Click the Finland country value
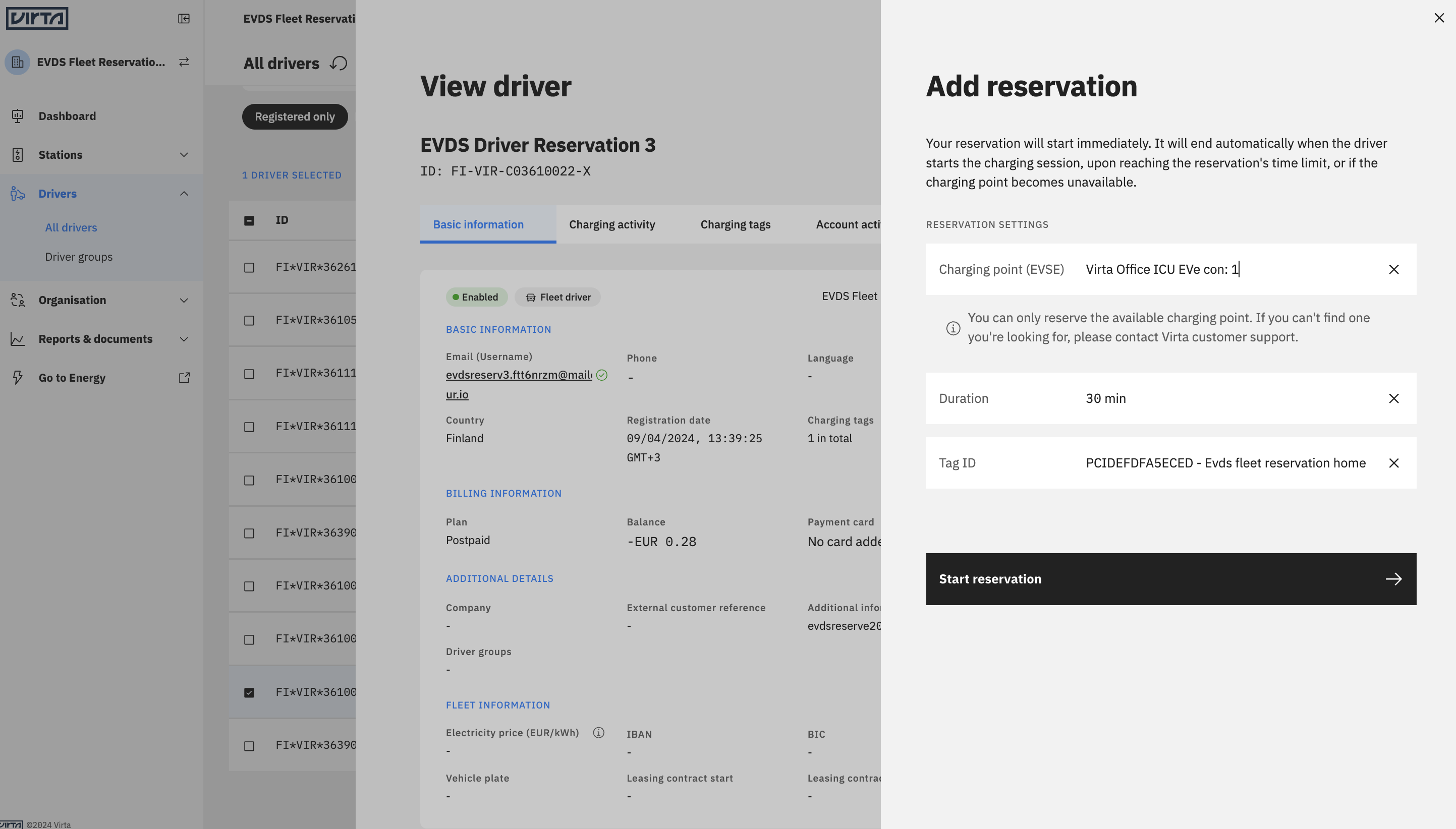Viewport: 1456px width, 829px height. coord(464,438)
